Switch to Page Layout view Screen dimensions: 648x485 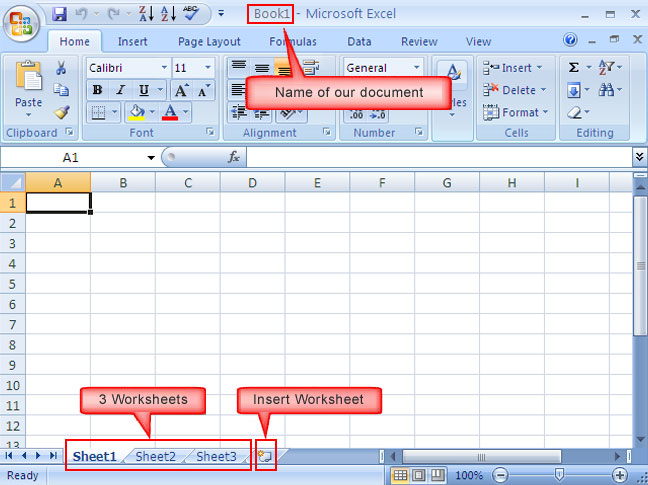[x=419, y=475]
